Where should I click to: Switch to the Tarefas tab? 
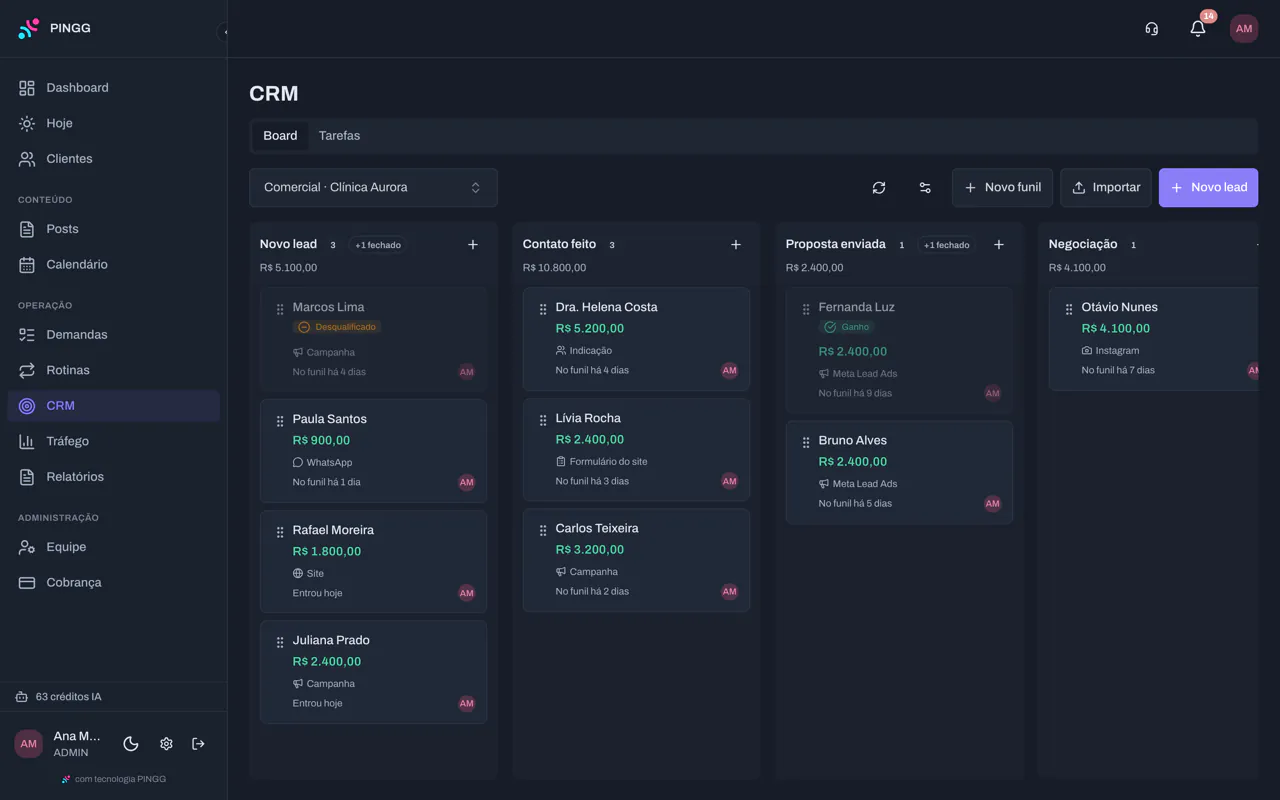point(339,136)
